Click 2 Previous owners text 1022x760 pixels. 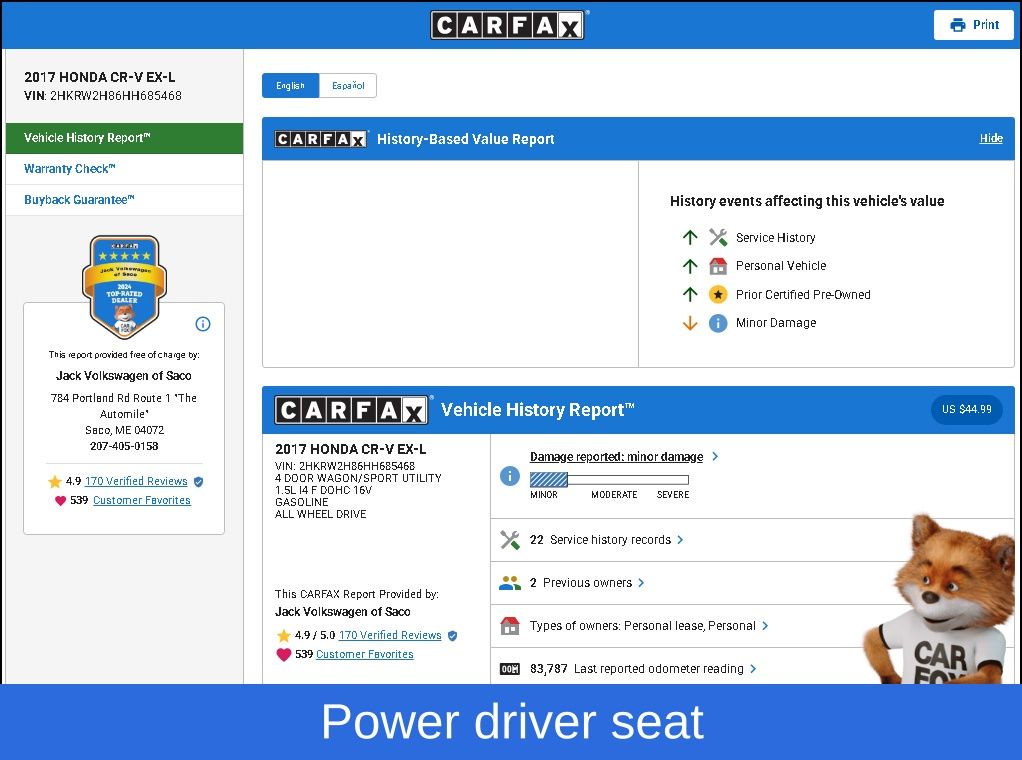581,583
